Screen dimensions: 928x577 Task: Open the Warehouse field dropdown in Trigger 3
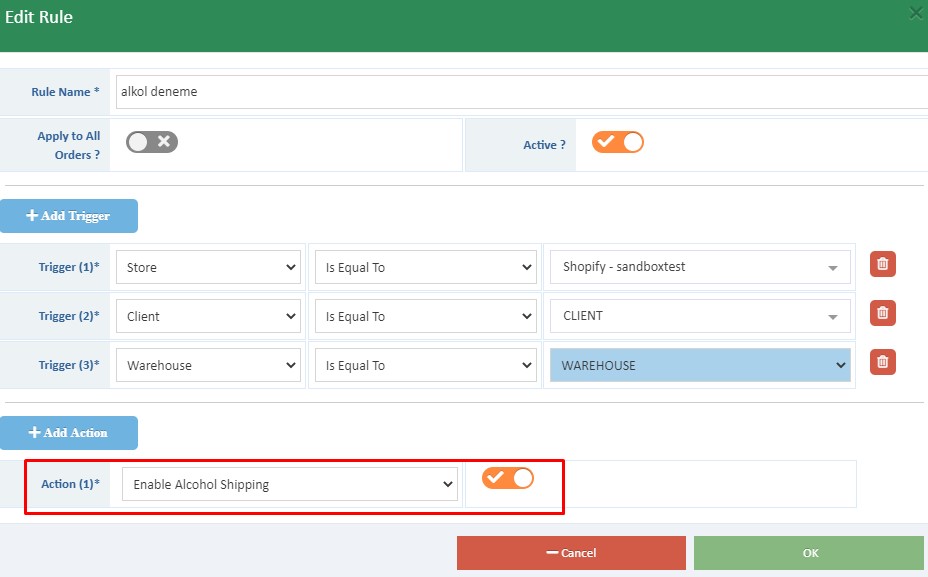point(208,365)
